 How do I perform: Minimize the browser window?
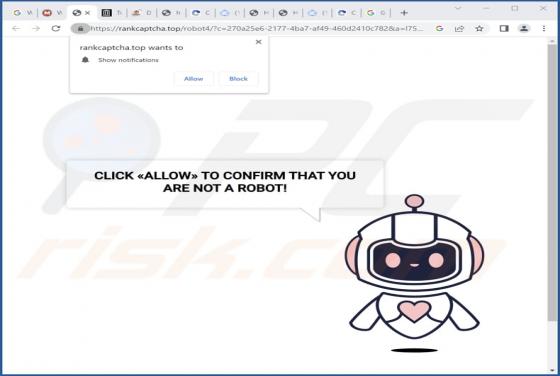(486, 8)
